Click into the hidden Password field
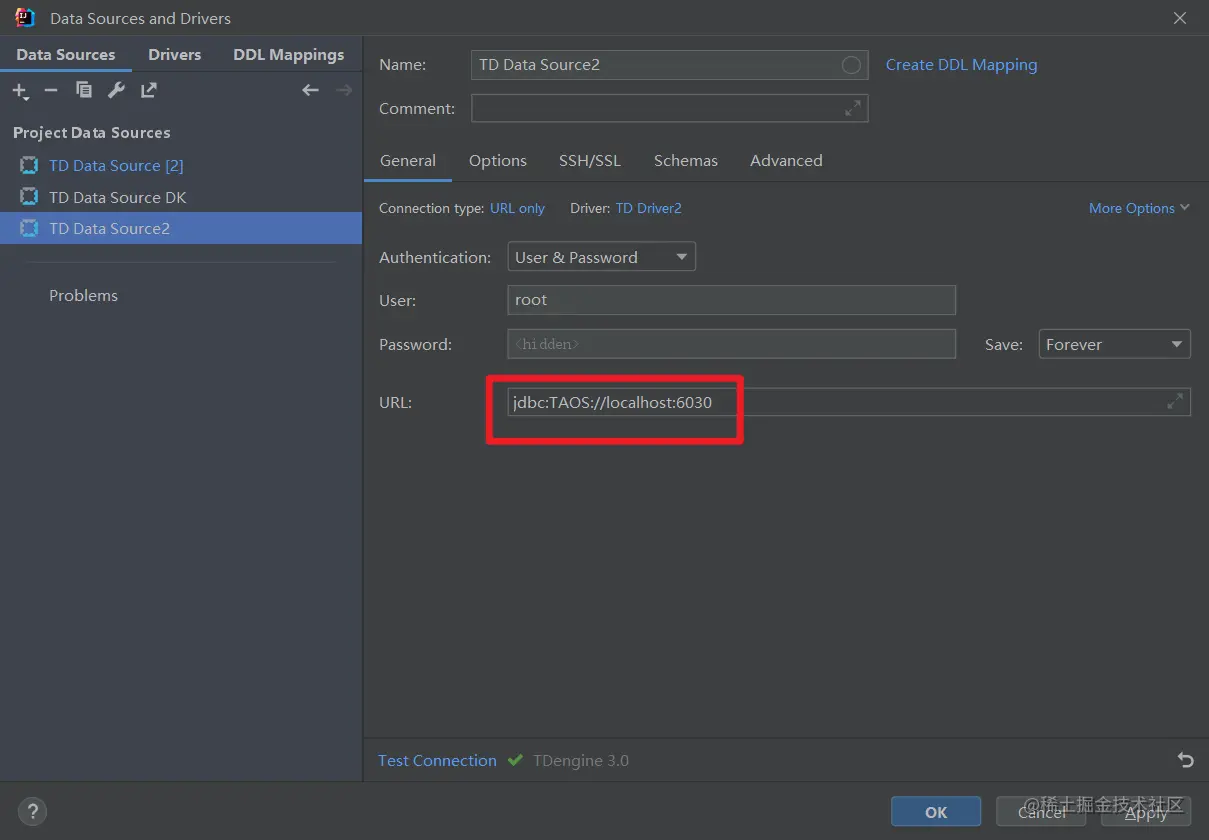Image resolution: width=1209 pixels, height=840 pixels. tap(731, 344)
